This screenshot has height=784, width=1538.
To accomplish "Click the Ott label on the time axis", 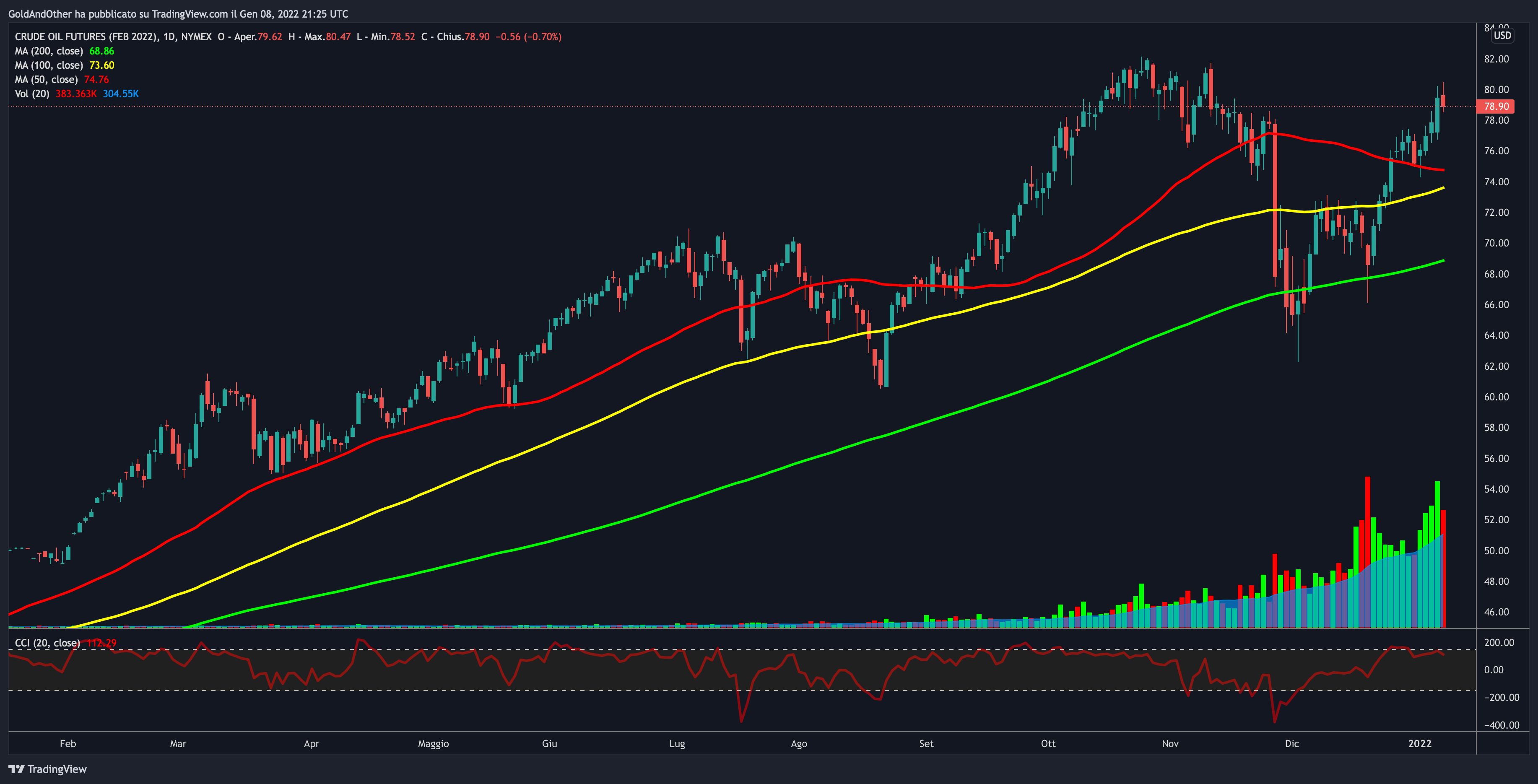I will coord(1048,743).
